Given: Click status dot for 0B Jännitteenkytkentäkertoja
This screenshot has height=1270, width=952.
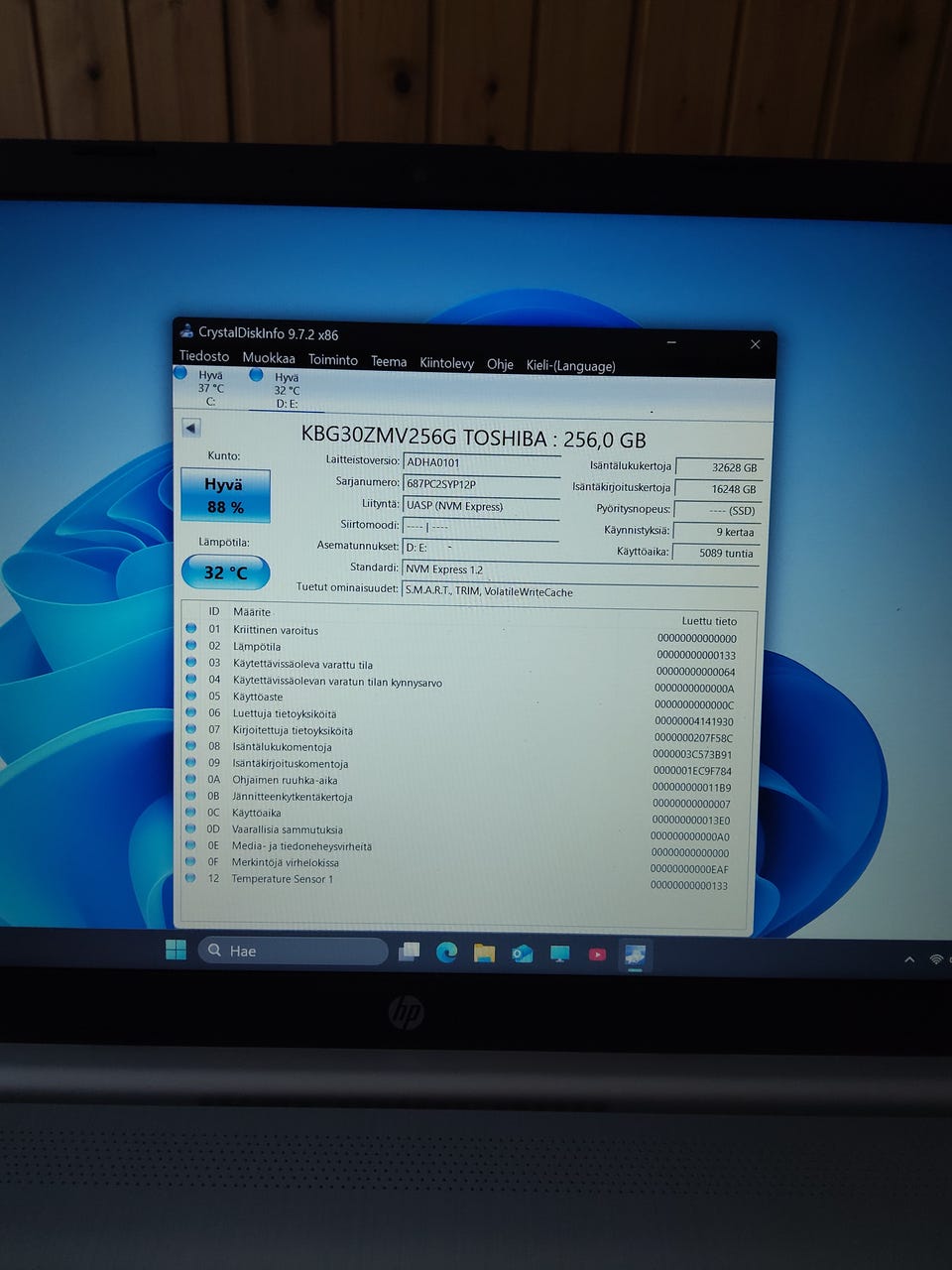Looking at the screenshot, I should pyautogui.click(x=191, y=795).
